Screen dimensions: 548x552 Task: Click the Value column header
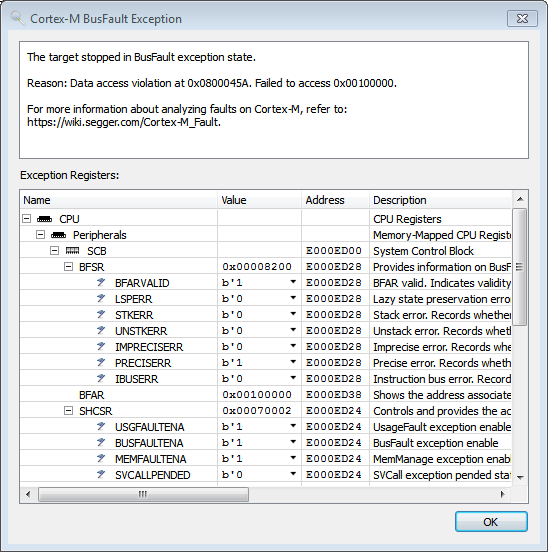[259, 200]
